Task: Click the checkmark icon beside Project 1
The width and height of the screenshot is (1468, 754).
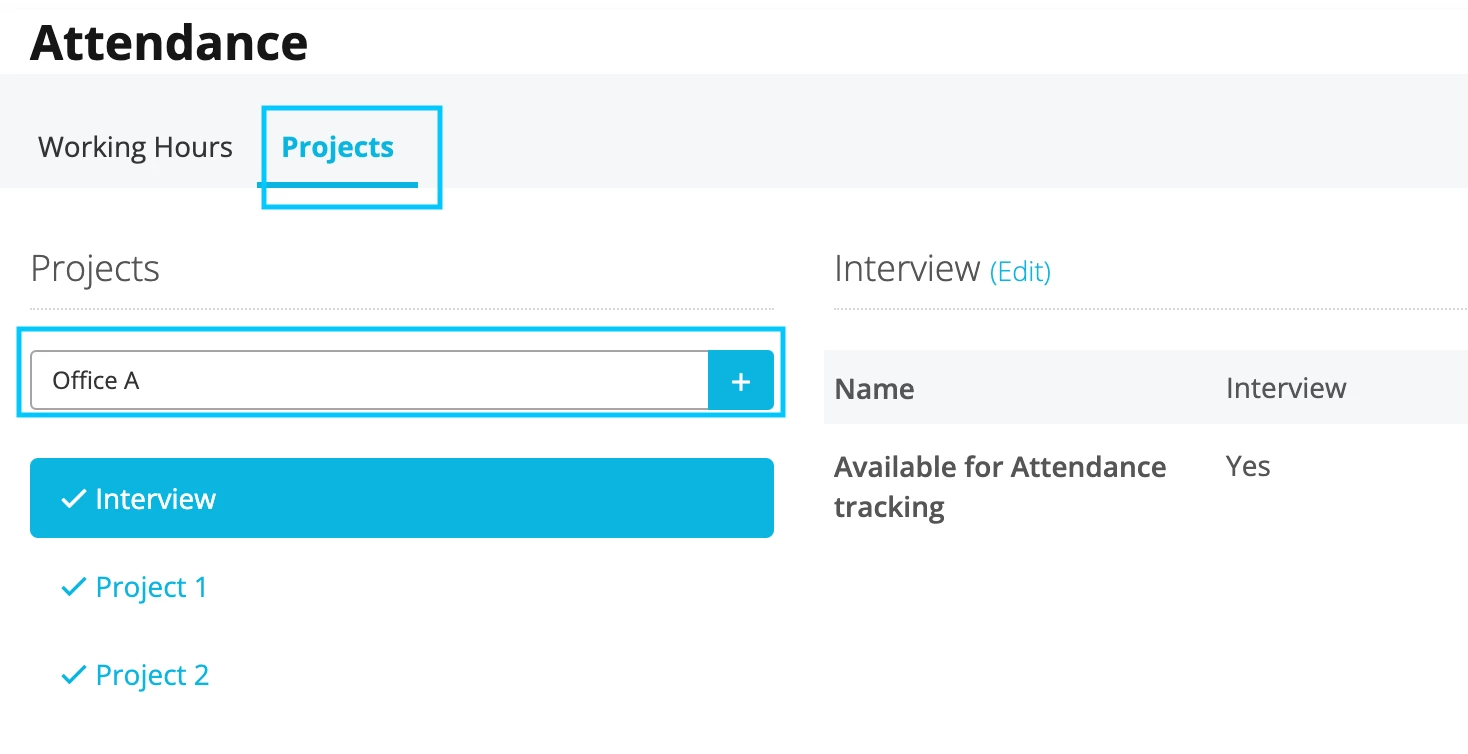Action: point(73,587)
